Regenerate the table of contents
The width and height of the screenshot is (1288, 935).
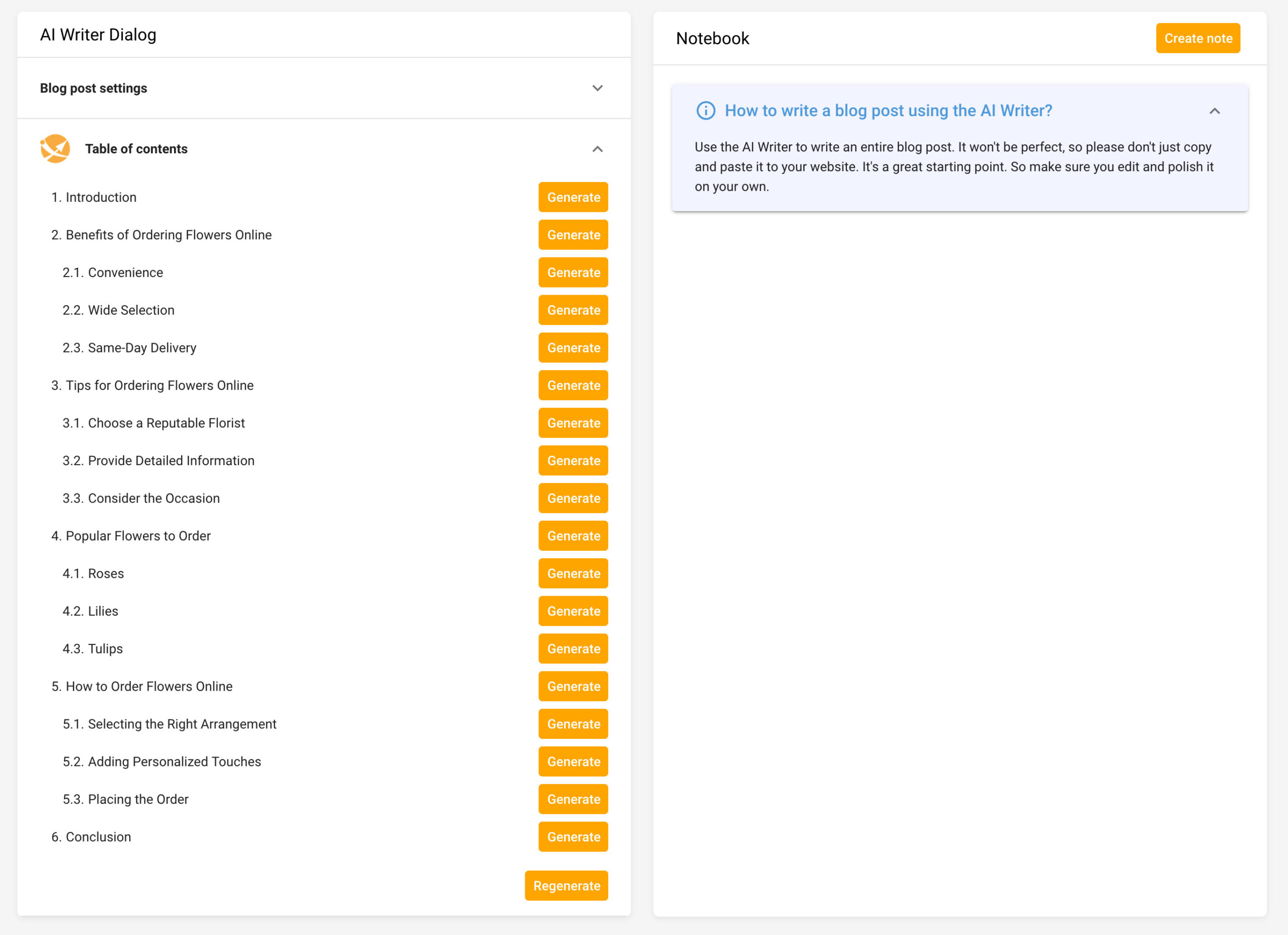pos(566,886)
